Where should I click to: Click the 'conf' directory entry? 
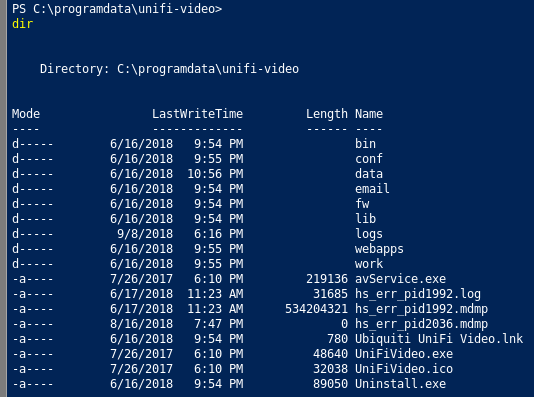click(x=369, y=159)
